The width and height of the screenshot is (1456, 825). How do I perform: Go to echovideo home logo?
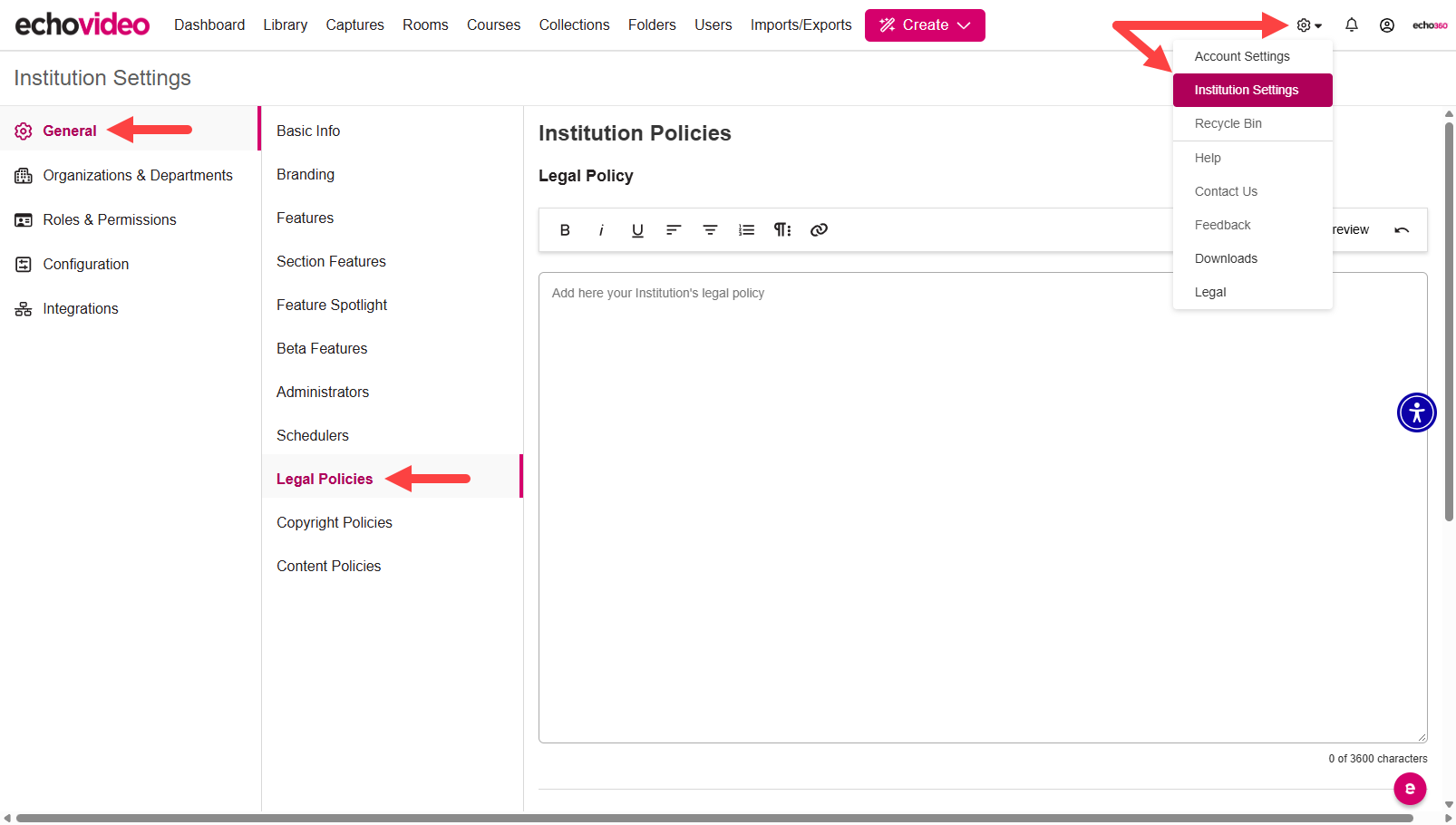click(x=83, y=24)
